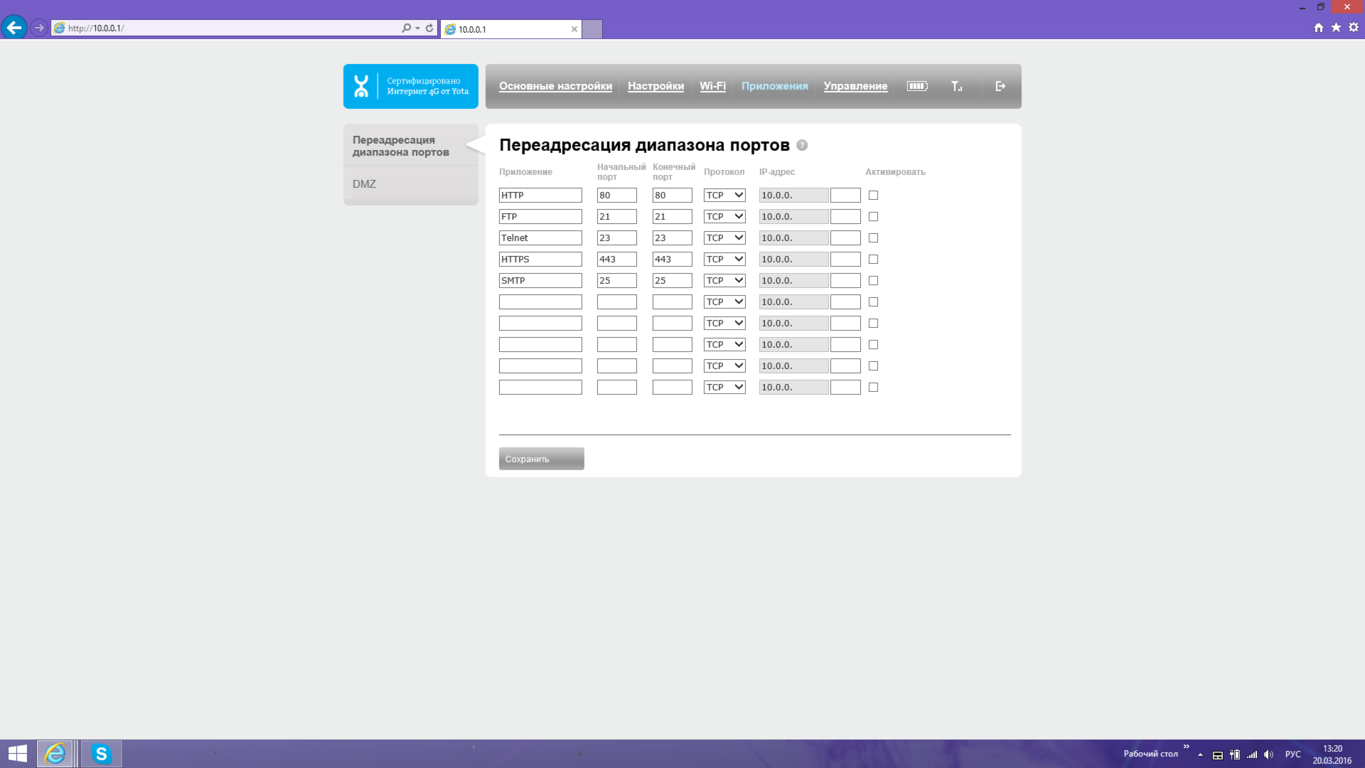The height and width of the screenshot is (768, 1365).
Task: Open browser tools gear icon
Action: 1354,28
